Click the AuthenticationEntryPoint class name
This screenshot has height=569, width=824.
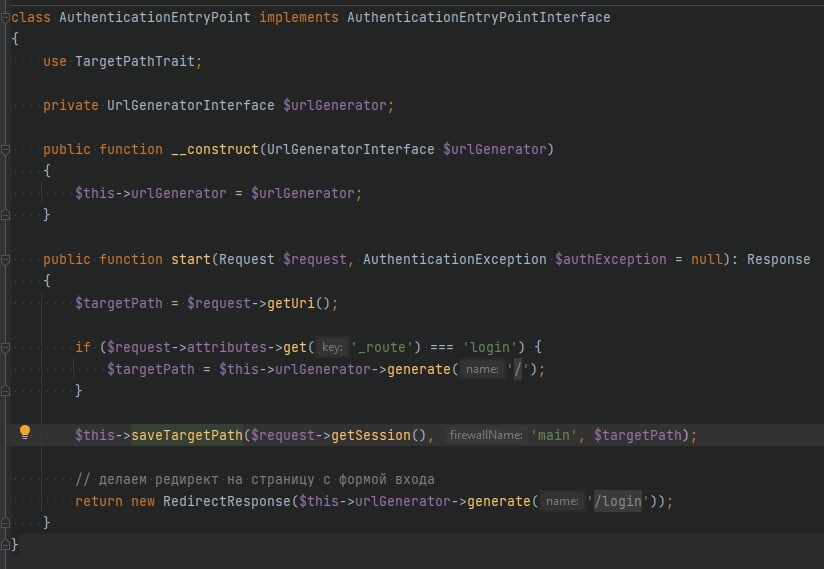pos(154,17)
